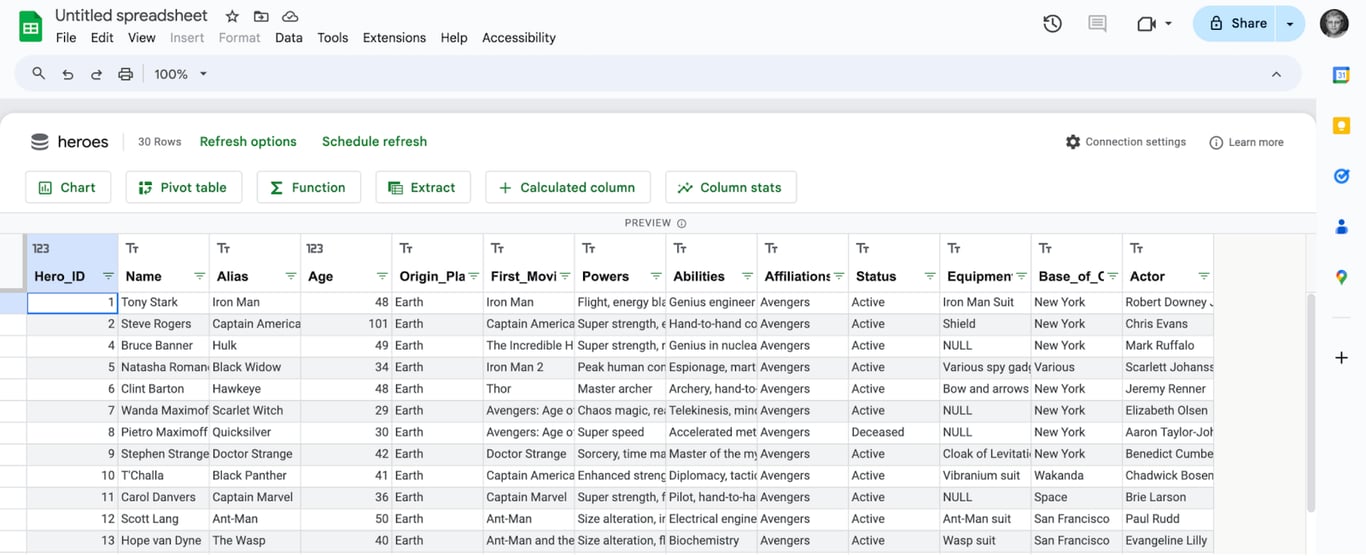Select the cell containing Tony Stark
1366x556 pixels.
tap(164, 302)
